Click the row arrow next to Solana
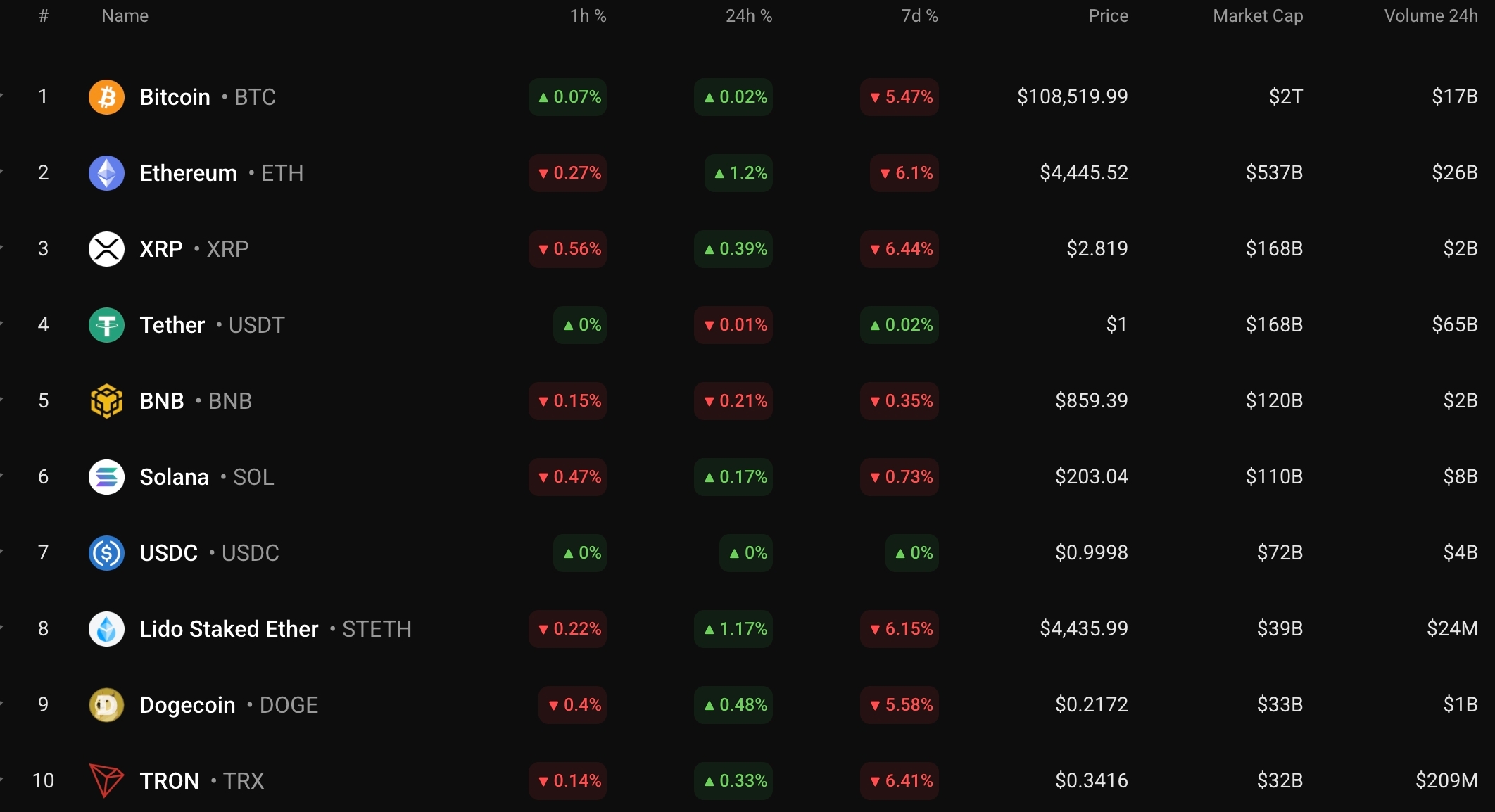The image size is (1495, 812). (3, 476)
